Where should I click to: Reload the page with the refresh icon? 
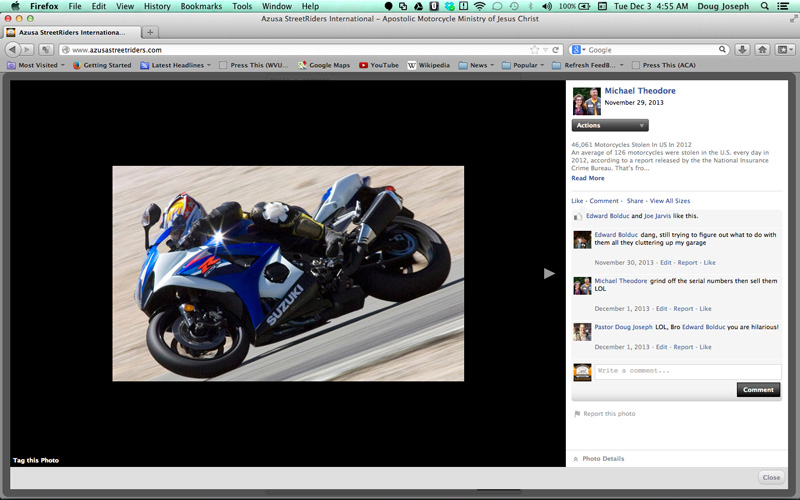(556, 49)
